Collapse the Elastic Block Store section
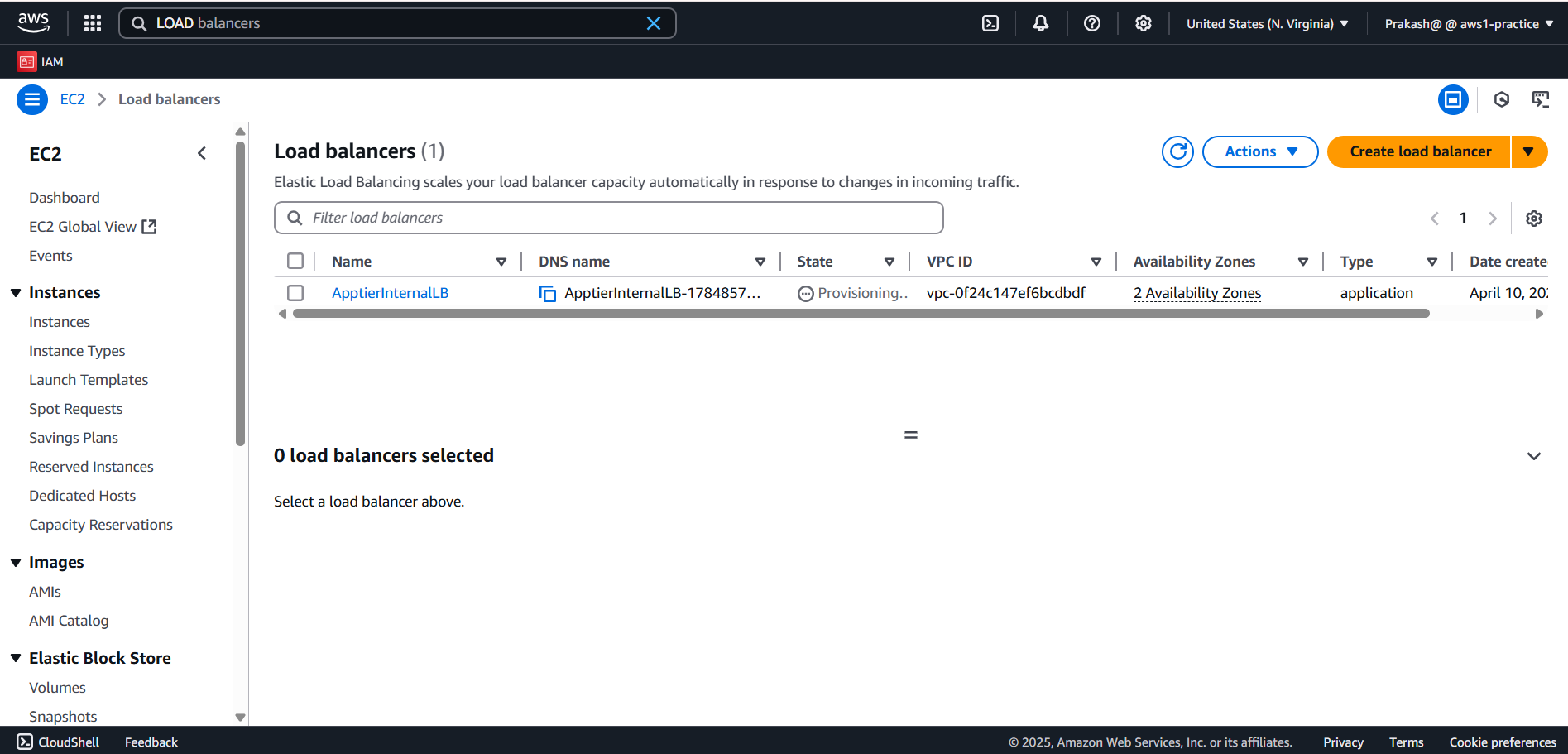Viewport: 1568px width, 754px height. pos(16,659)
